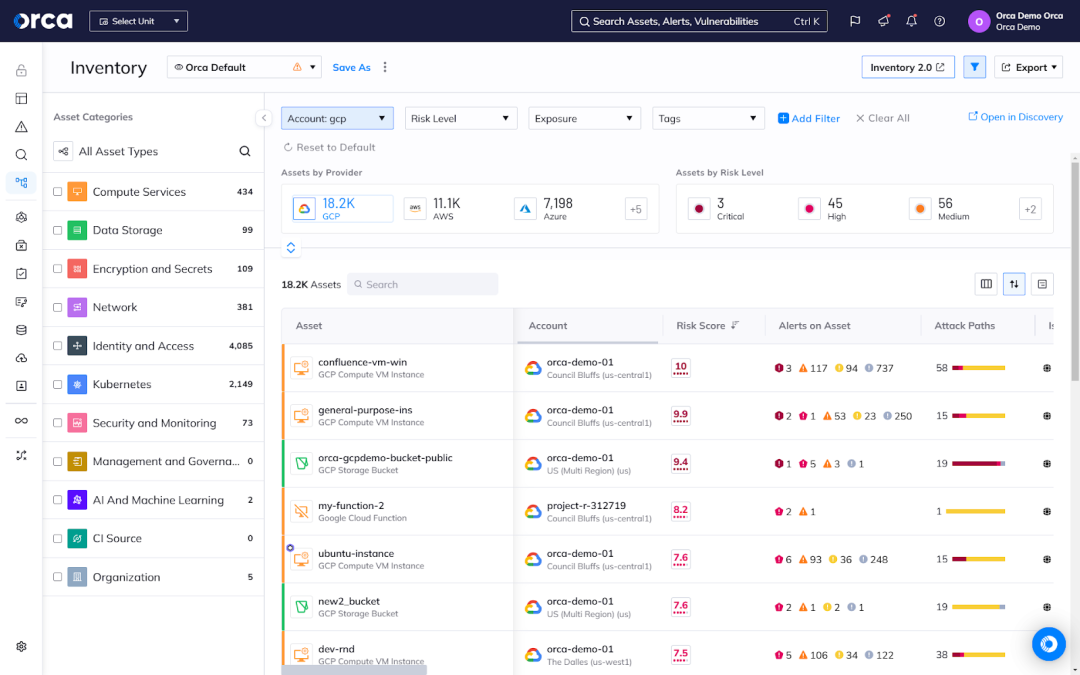Open the infinity icon in sidebar
This screenshot has height=675, width=1080.
click(21, 421)
